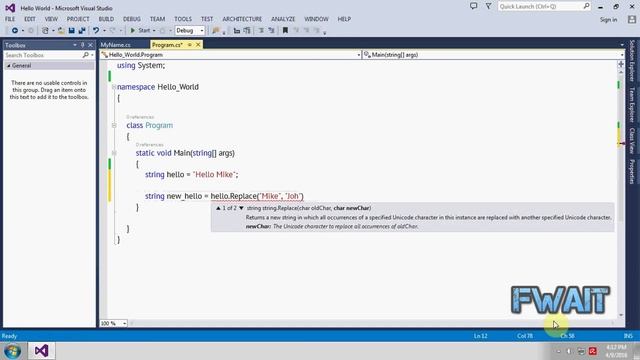This screenshot has width=640, height=360.
Task: Focus the Quick Launch search box
Action: click(x=544, y=7)
